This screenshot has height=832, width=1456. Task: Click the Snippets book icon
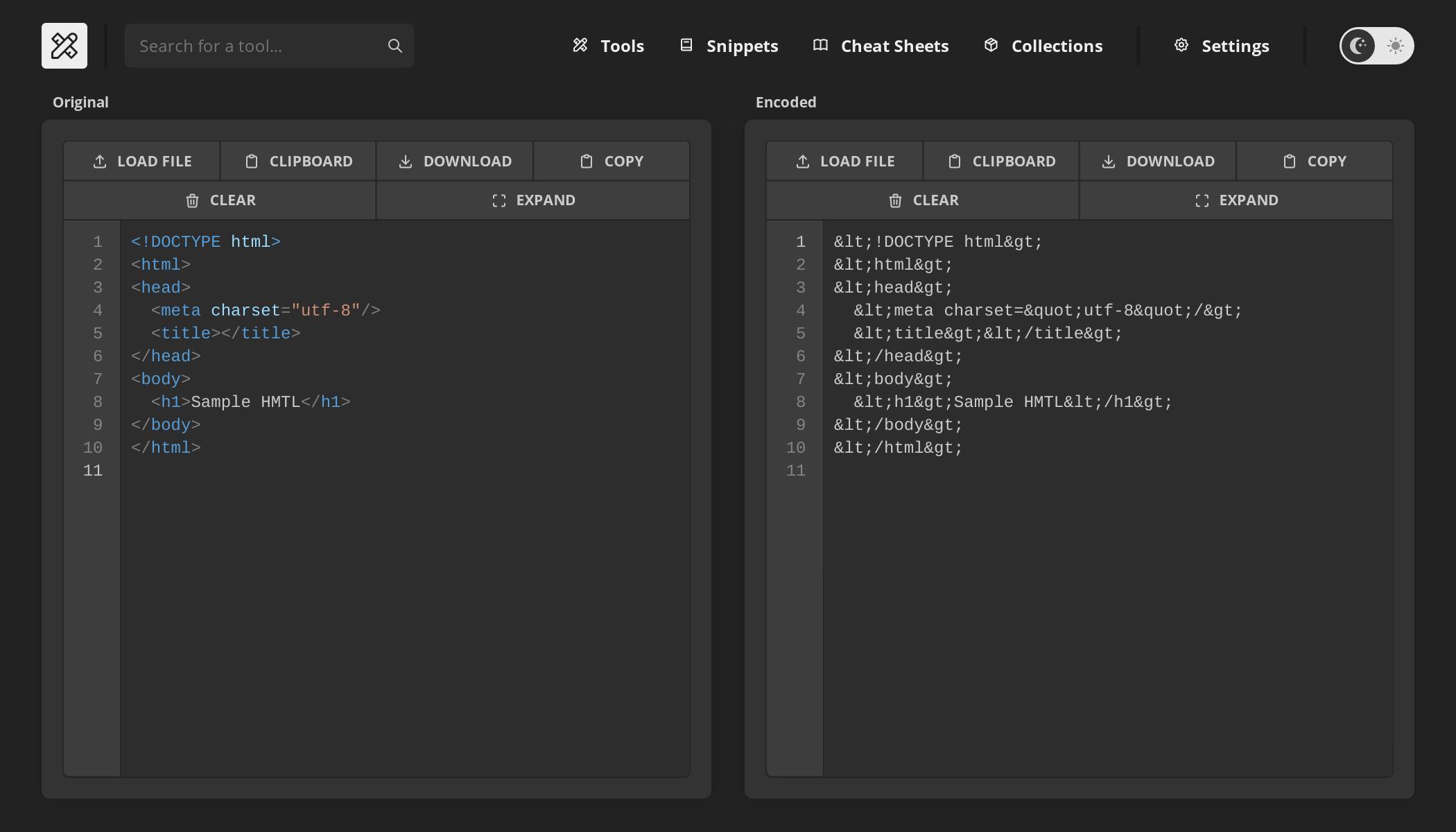point(686,44)
